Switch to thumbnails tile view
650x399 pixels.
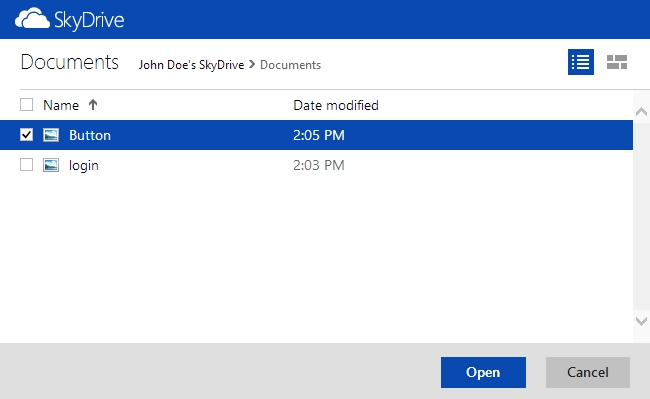[x=617, y=62]
